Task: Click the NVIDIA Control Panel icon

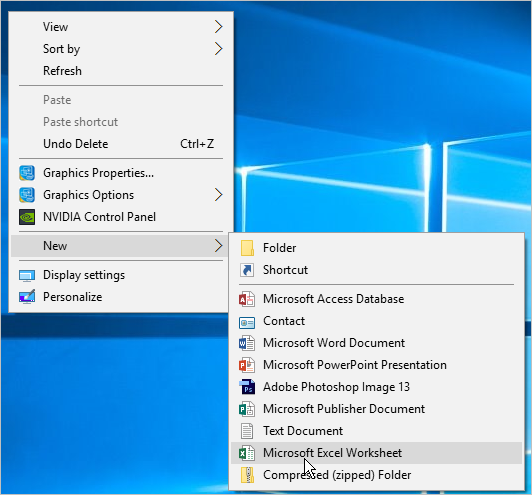Action: click(x=27, y=217)
